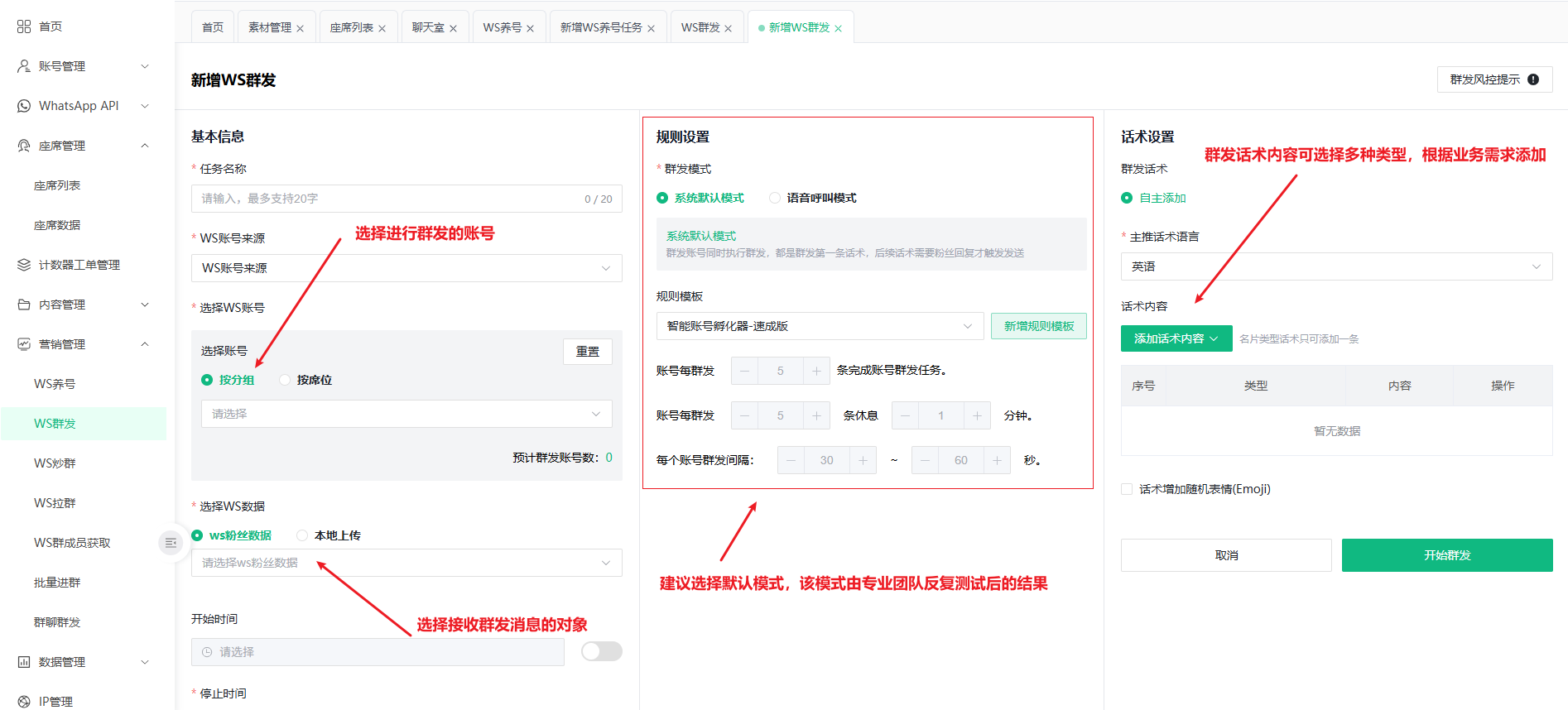
Task: Click the 开始群发 button
Action: [x=1446, y=555]
